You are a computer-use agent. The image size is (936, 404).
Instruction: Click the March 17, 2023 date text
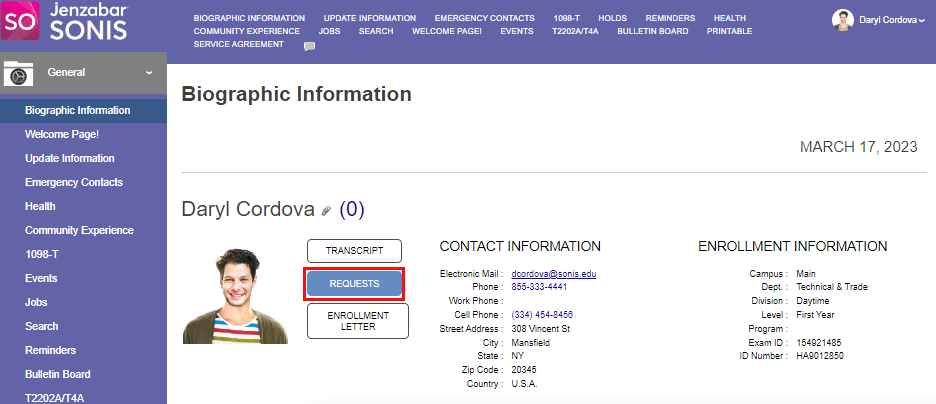(858, 147)
